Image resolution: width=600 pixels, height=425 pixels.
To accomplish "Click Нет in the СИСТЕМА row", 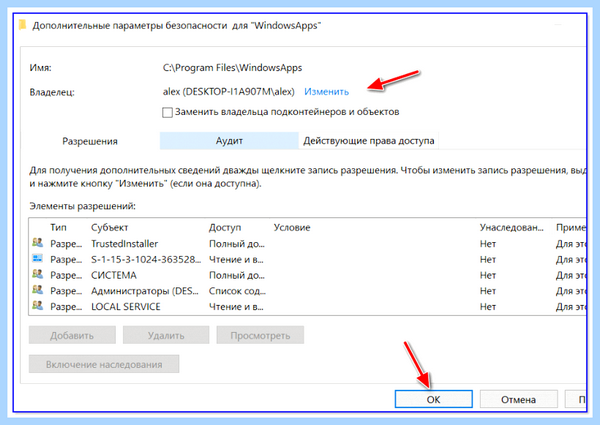I will (x=488, y=275).
